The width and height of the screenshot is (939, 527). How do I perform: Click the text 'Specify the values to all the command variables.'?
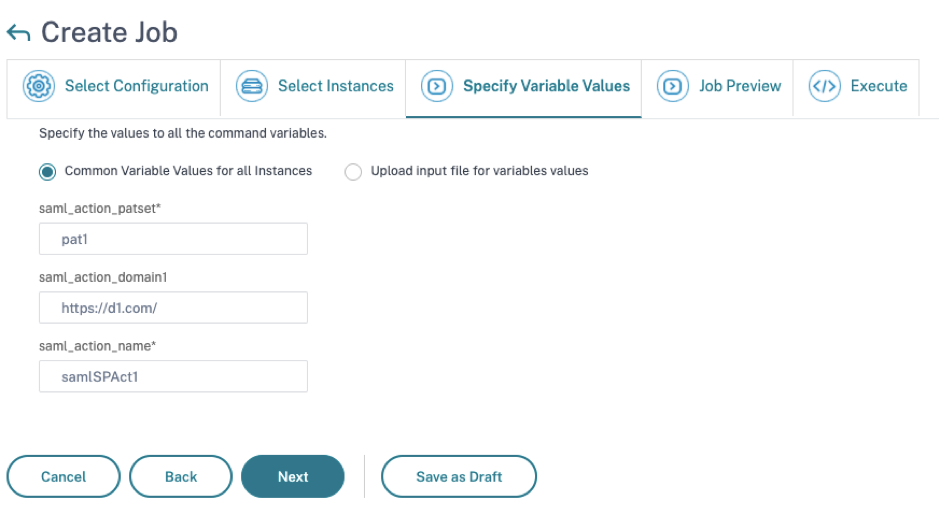click(183, 134)
